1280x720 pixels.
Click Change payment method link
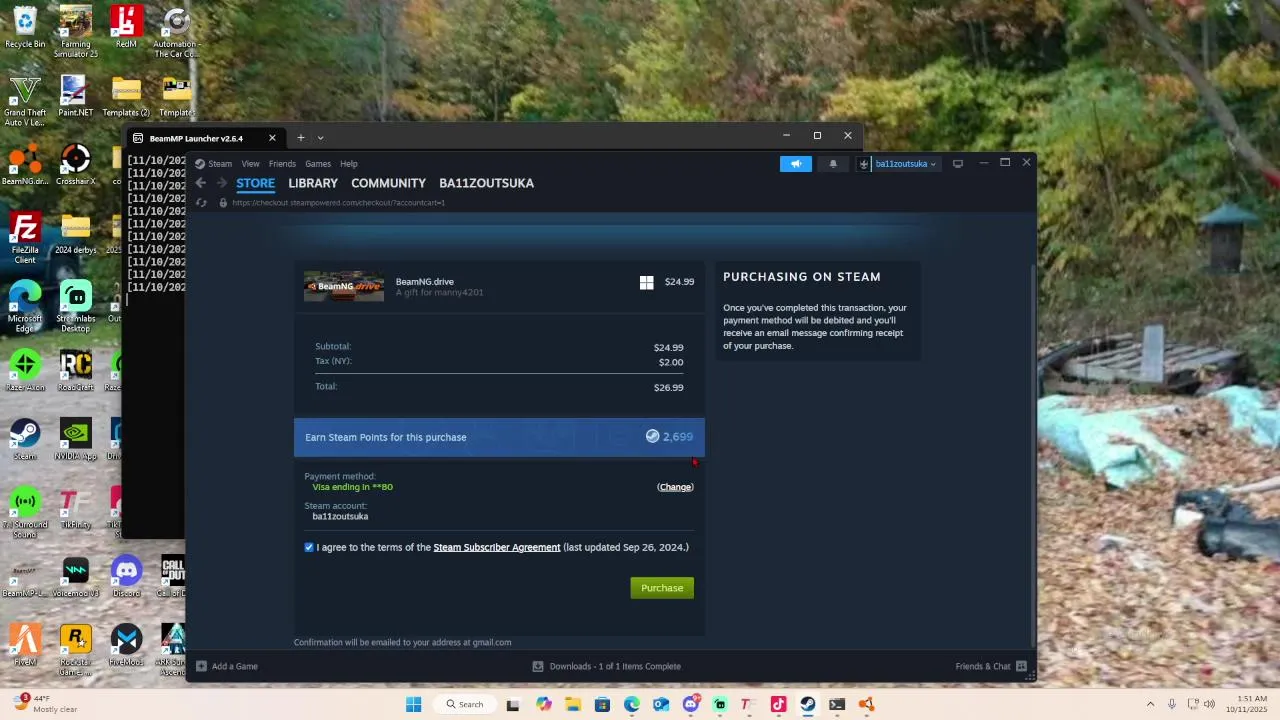pyautogui.click(x=675, y=487)
